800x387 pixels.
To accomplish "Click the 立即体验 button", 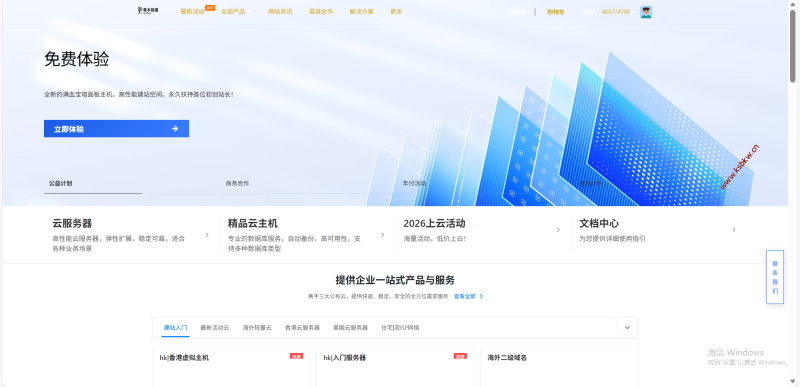I will pos(116,128).
